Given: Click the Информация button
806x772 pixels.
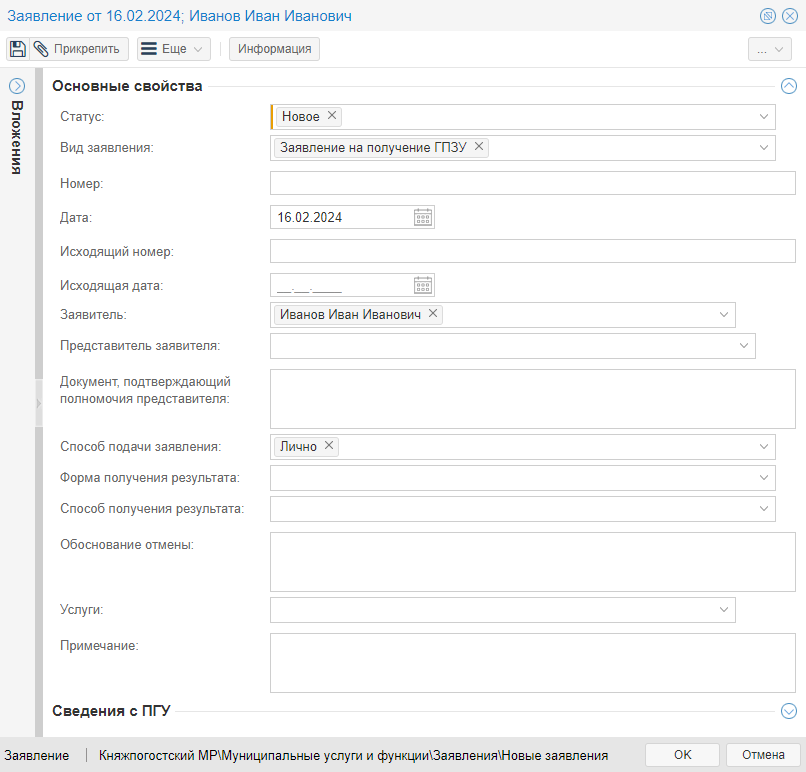Looking at the screenshot, I should tap(274, 49).
